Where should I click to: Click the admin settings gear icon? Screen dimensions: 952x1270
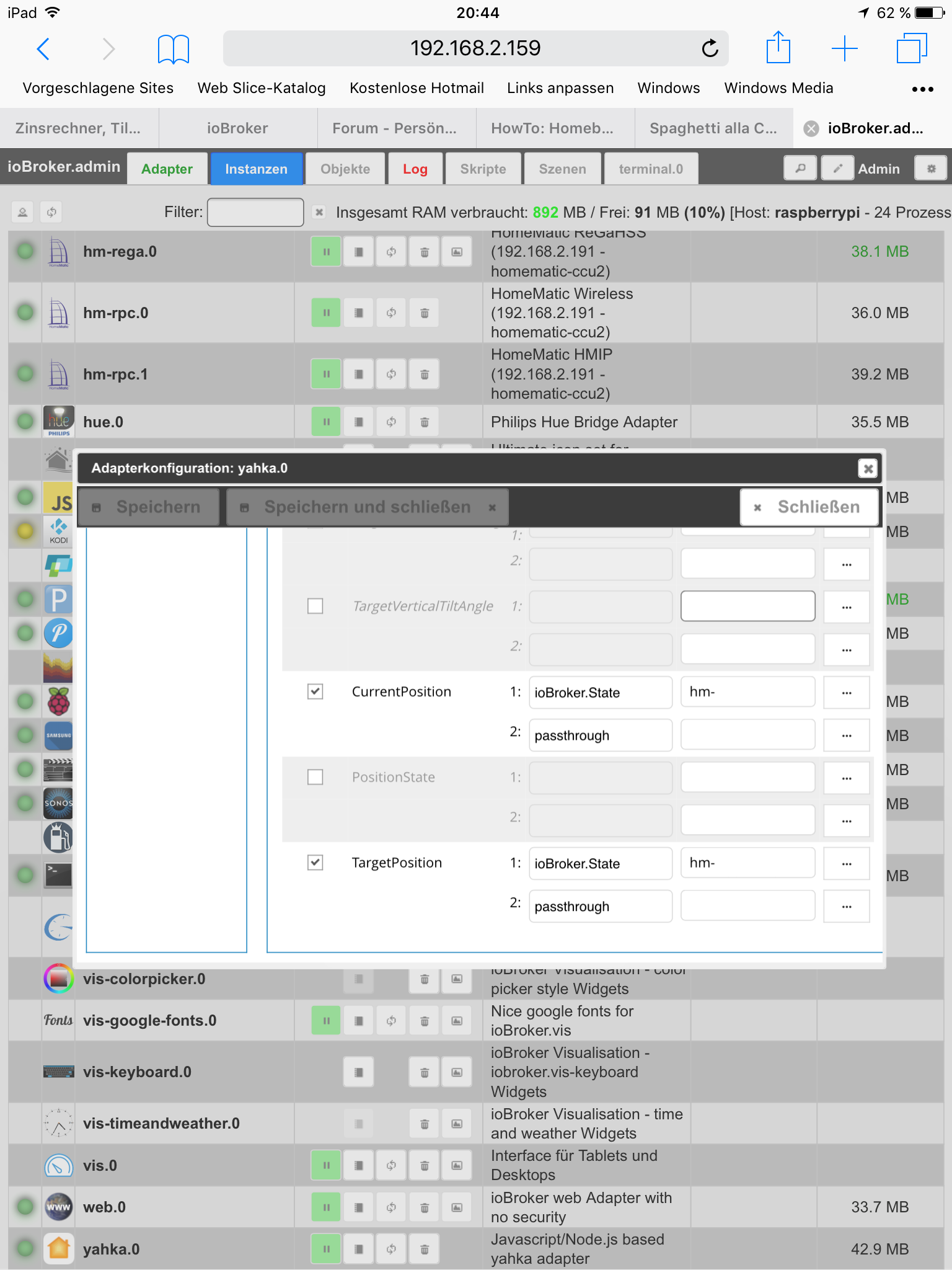pyautogui.click(x=931, y=169)
